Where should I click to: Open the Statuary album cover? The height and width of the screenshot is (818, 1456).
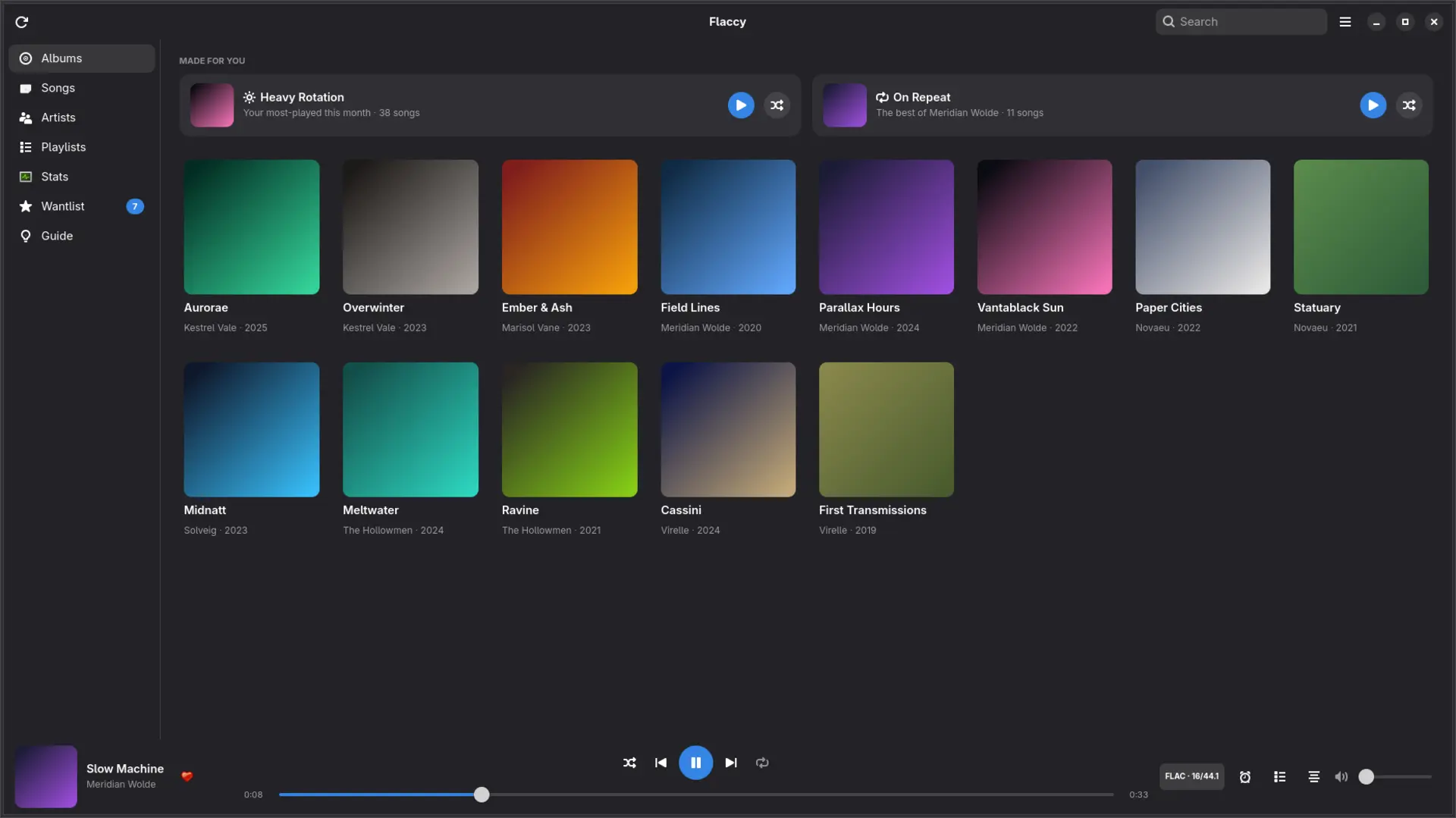(1361, 227)
